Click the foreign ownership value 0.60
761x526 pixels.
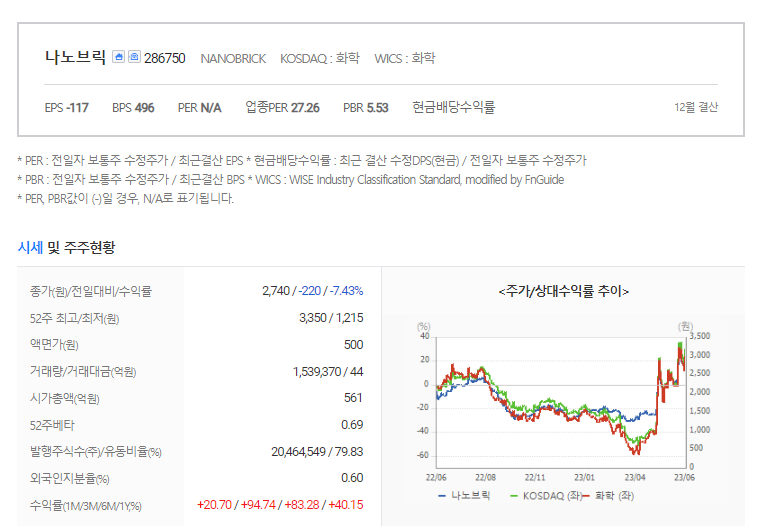pyautogui.click(x=352, y=478)
